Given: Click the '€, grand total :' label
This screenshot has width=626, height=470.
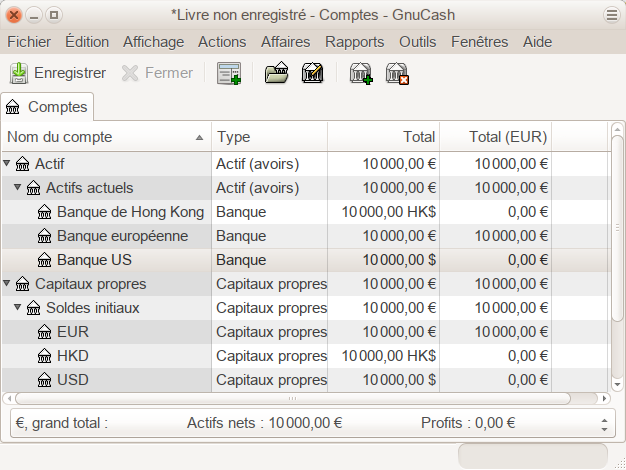Looking at the screenshot, I should pos(61,423).
